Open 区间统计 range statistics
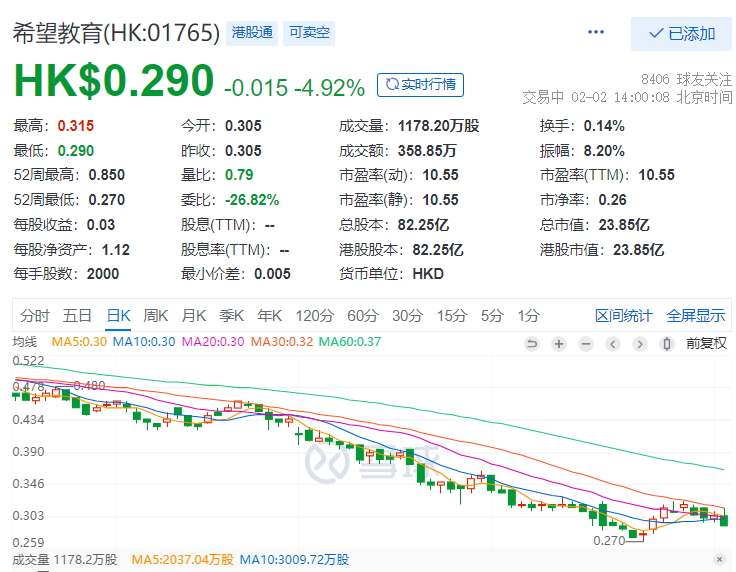 pos(624,316)
